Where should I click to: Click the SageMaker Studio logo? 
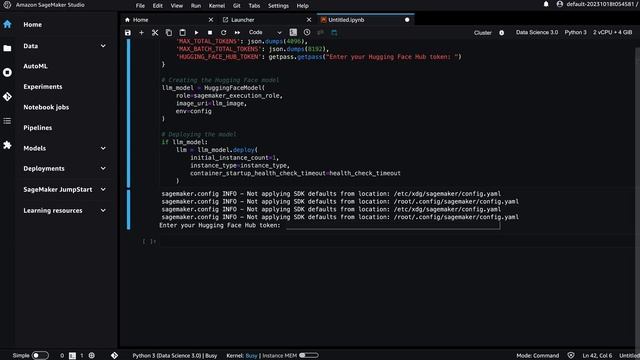pyautogui.click(x=7, y=5)
